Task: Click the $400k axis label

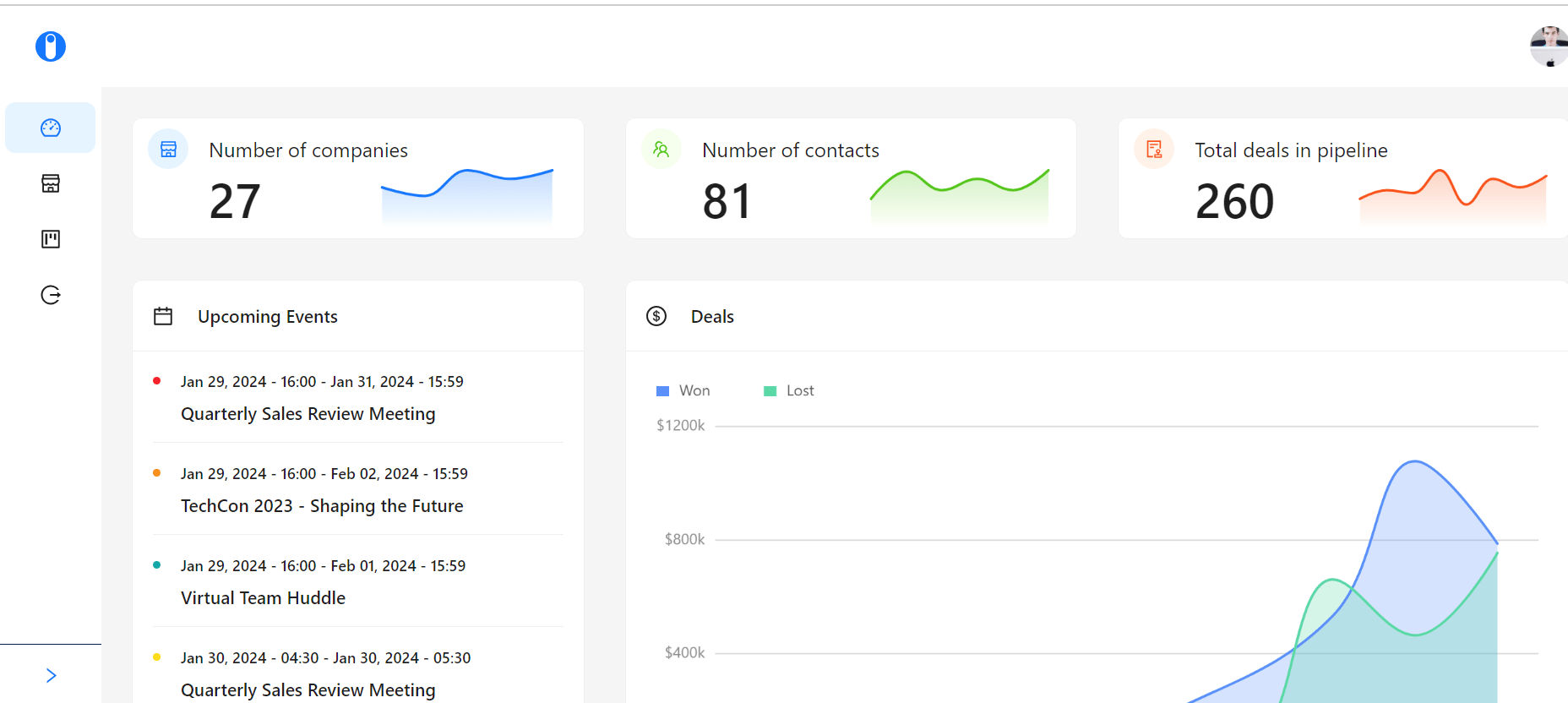Action: coord(684,652)
